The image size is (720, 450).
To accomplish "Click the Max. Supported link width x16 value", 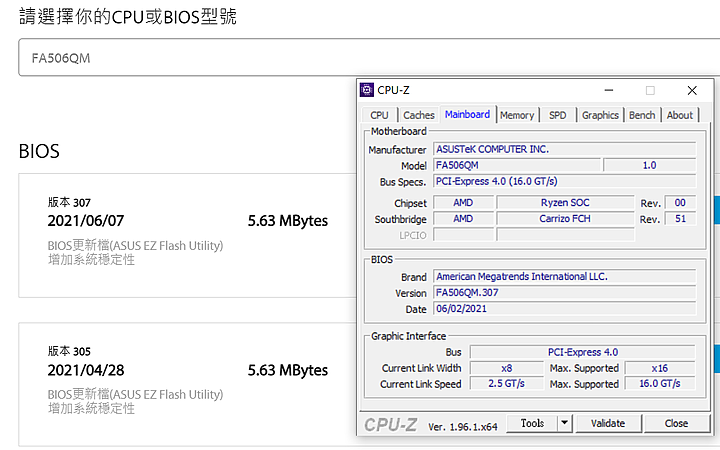I will [660, 368].
